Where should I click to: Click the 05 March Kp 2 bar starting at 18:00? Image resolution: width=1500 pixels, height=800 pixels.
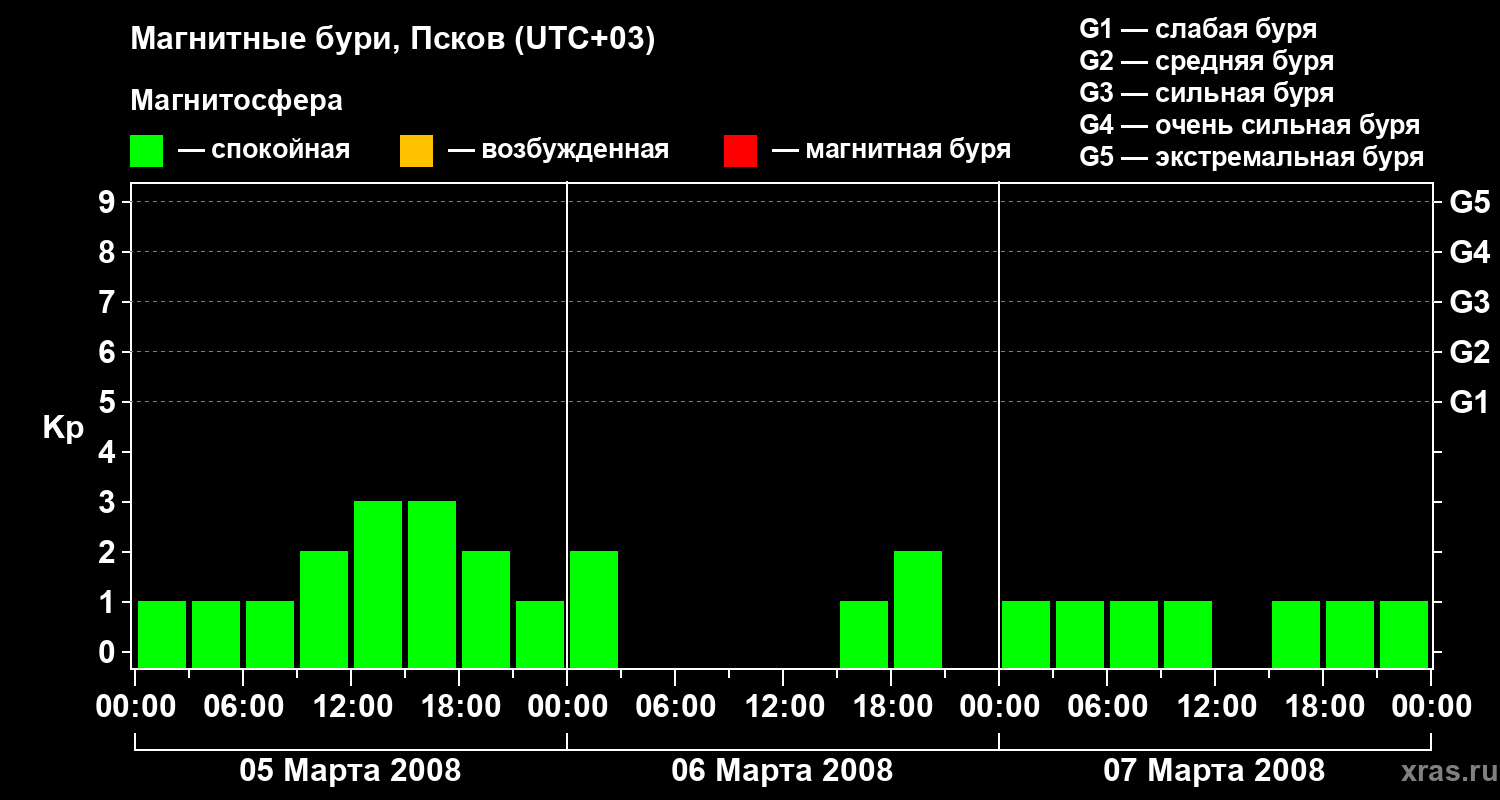click(x=486, y=609)
